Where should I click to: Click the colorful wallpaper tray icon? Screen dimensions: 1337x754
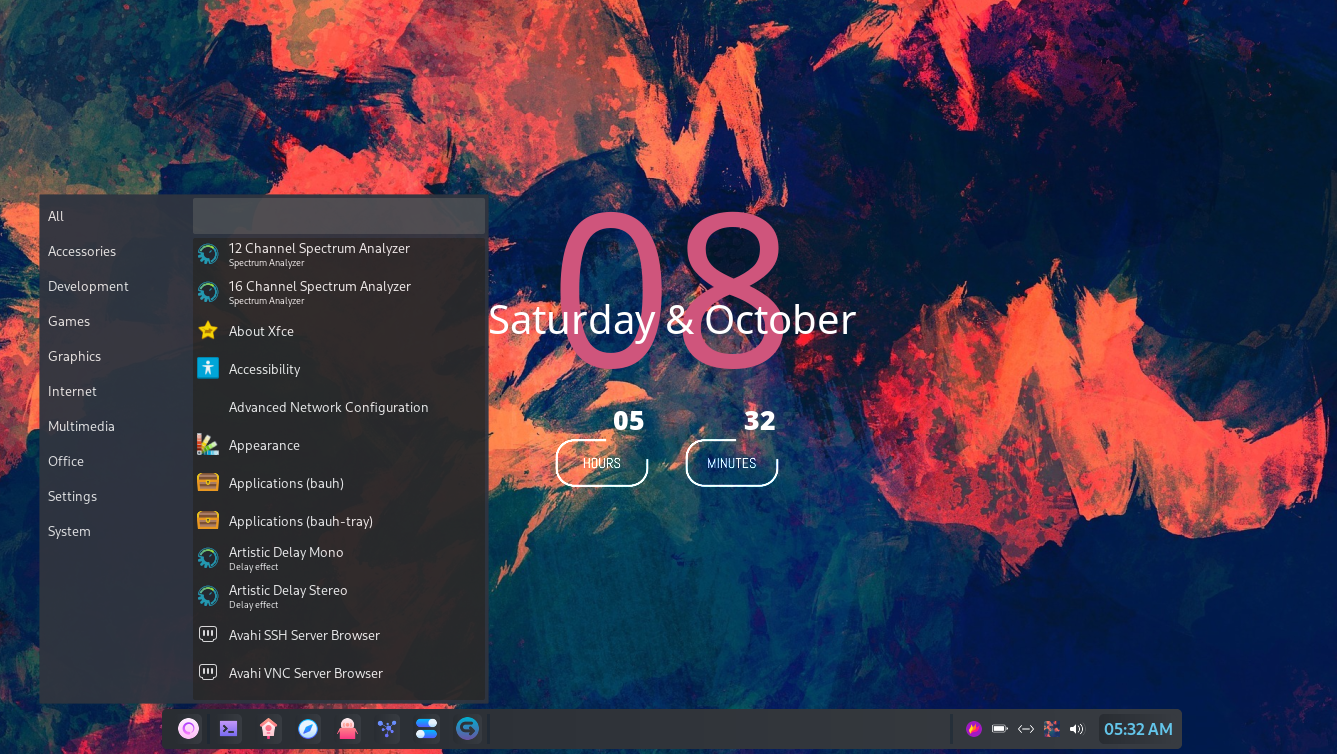point(1051,729)
